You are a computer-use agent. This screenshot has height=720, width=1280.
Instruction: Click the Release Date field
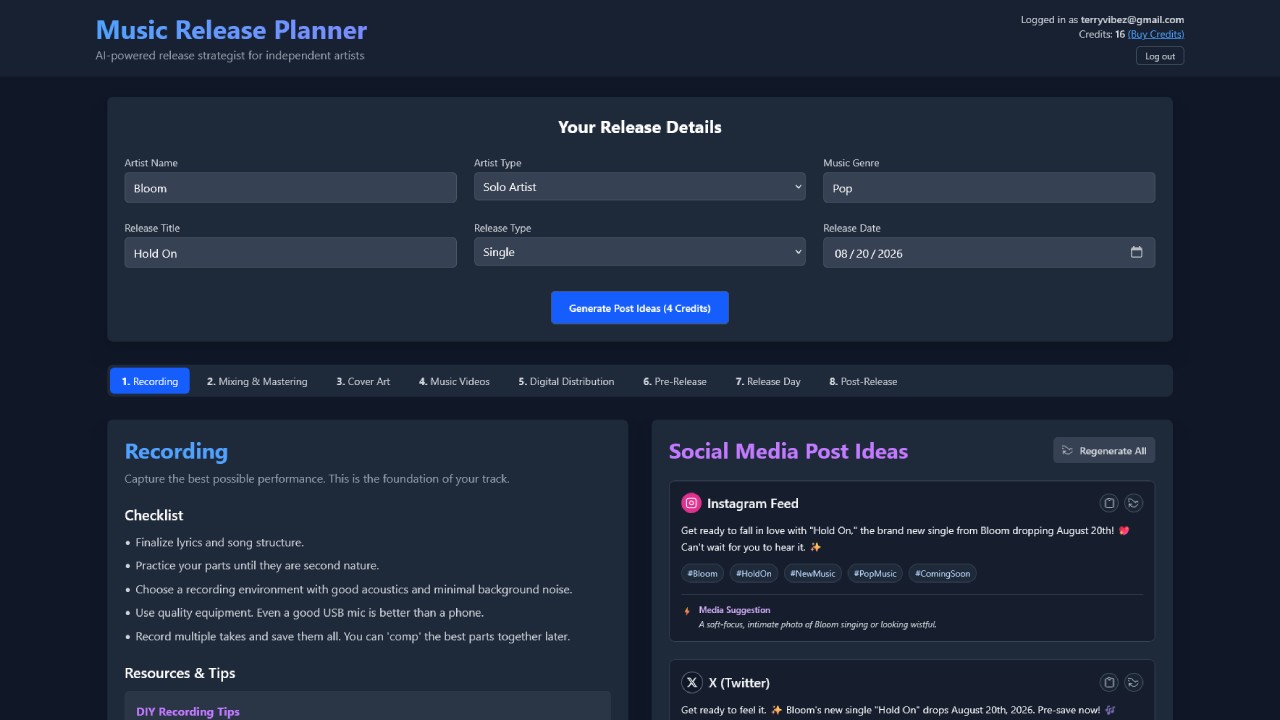click(x=989, y=253)
